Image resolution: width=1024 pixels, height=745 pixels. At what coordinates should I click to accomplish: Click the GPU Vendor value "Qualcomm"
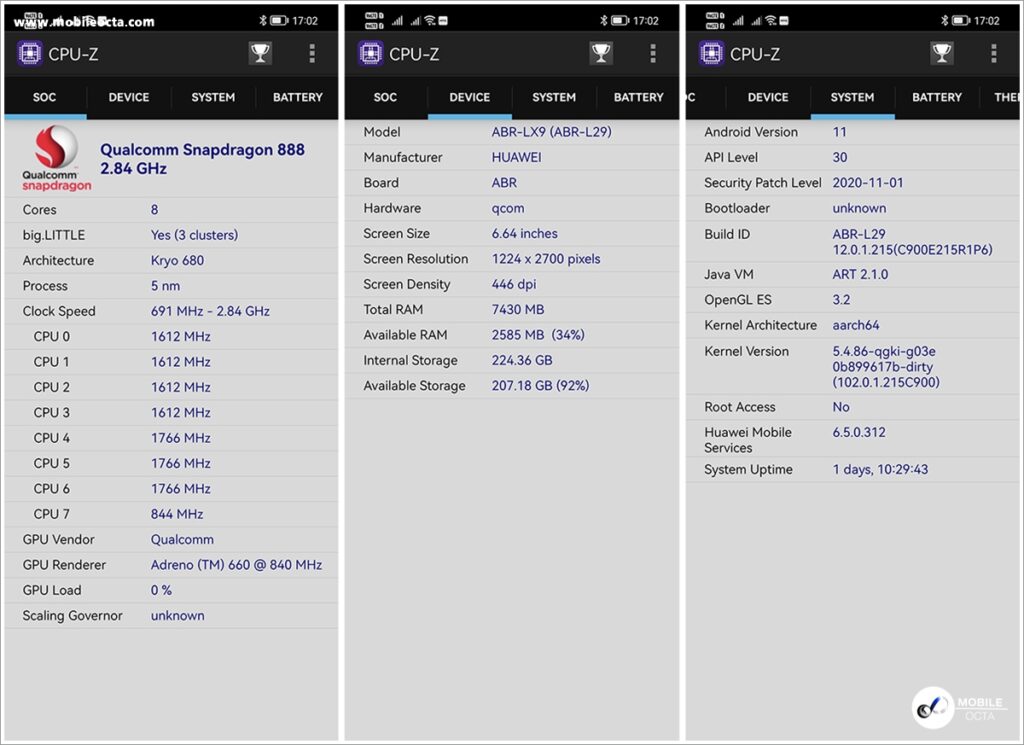coord(182,540)
